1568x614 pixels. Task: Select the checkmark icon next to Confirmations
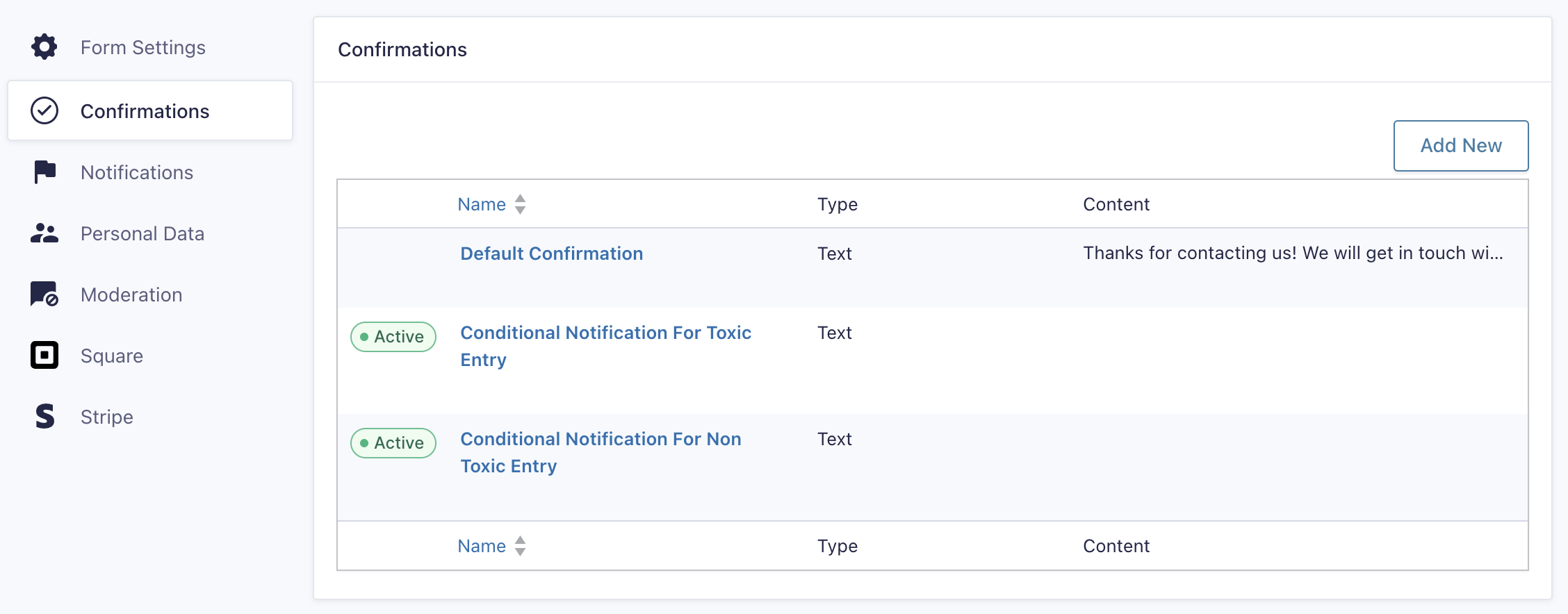tap(43, 110)
